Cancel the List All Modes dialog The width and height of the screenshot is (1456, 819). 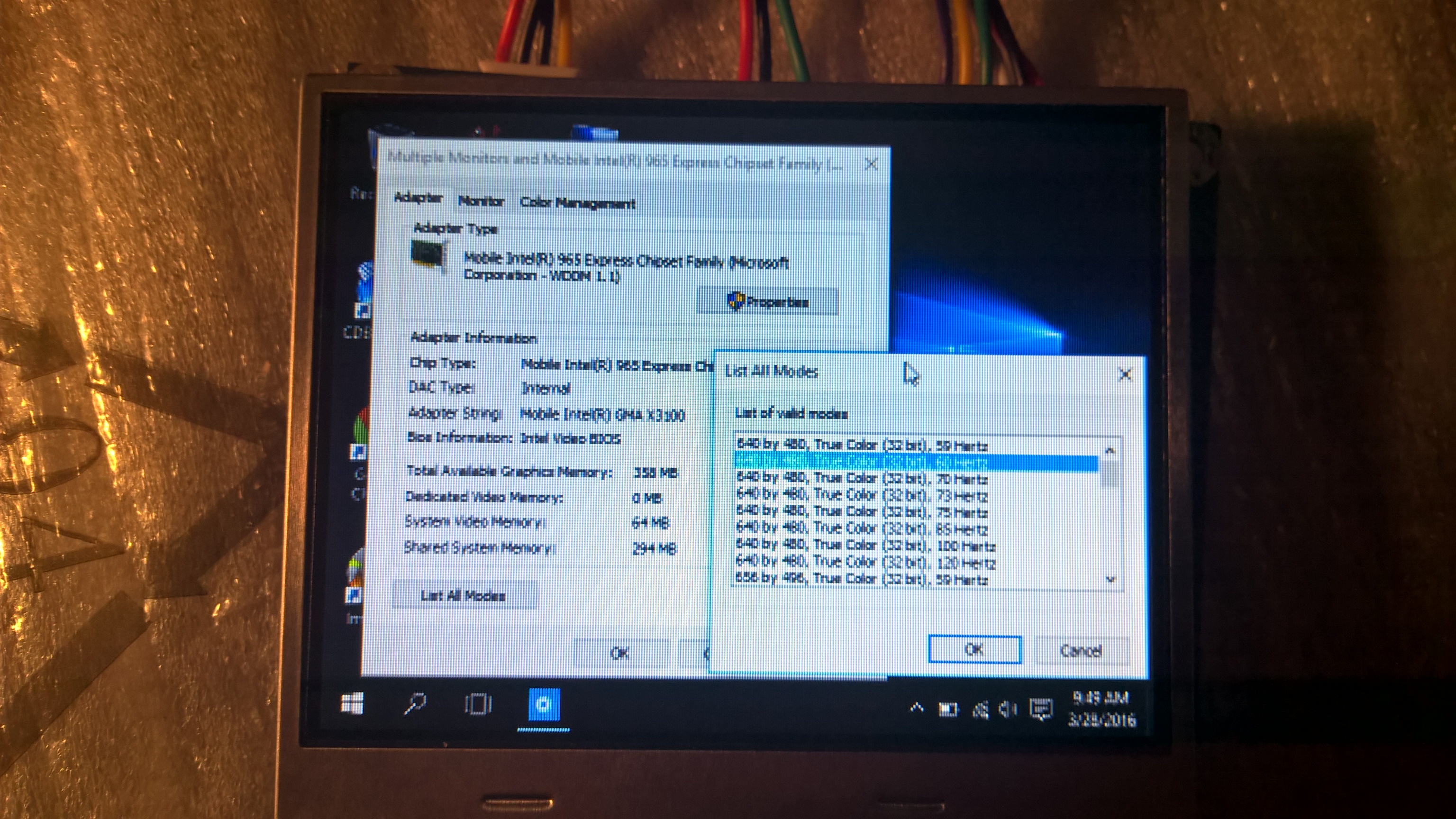pos(1081,651)
